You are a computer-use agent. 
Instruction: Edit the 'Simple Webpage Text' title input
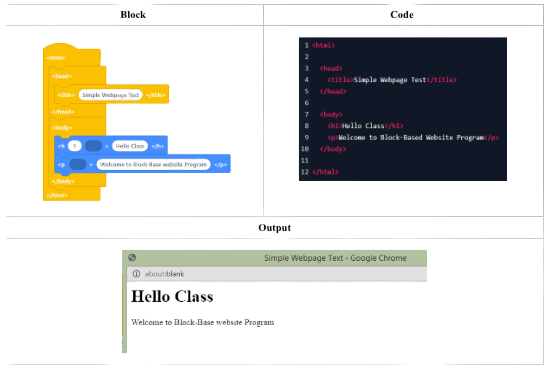tap(110, 95)
